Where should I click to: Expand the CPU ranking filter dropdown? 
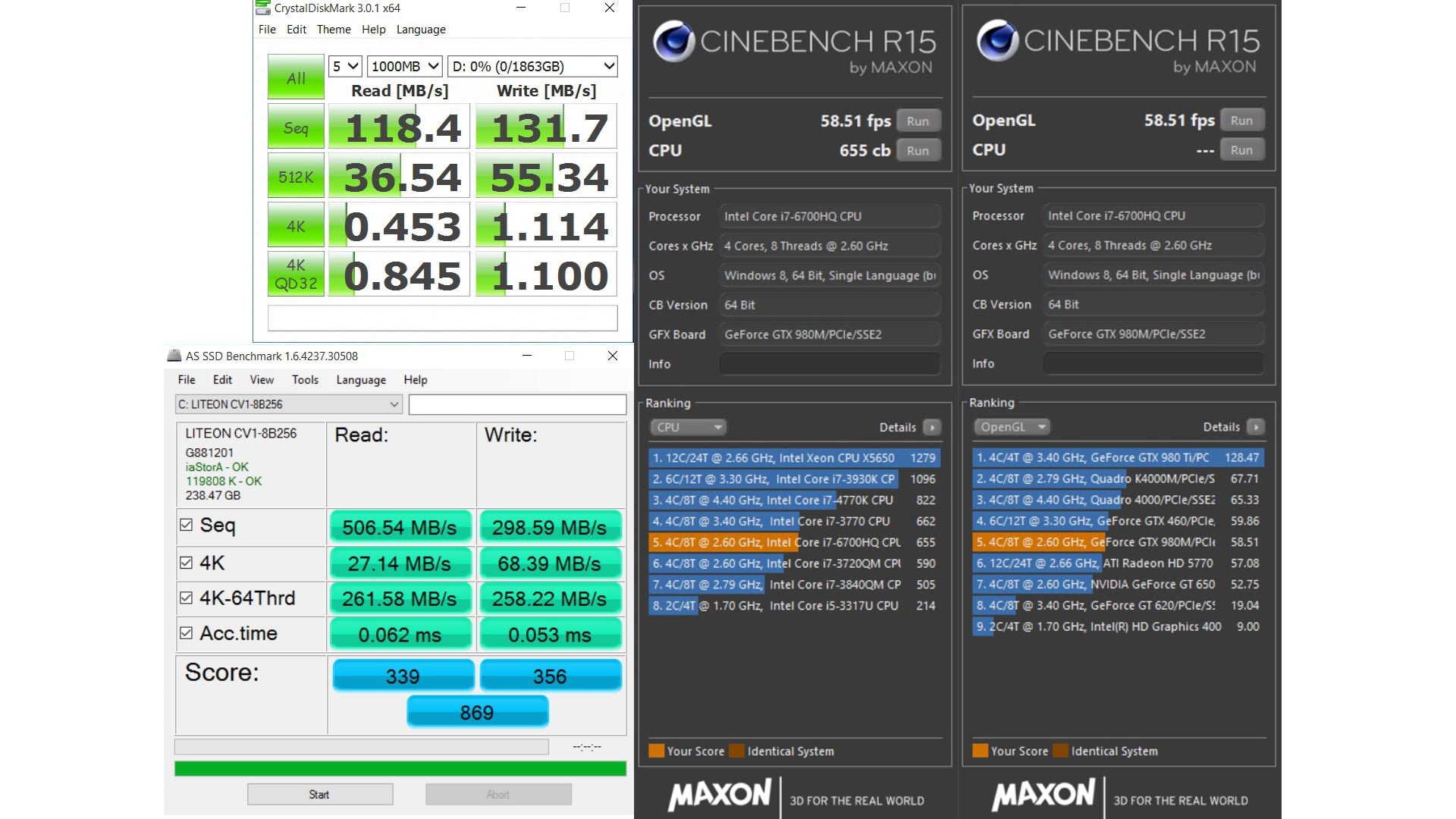click(688, 428)
